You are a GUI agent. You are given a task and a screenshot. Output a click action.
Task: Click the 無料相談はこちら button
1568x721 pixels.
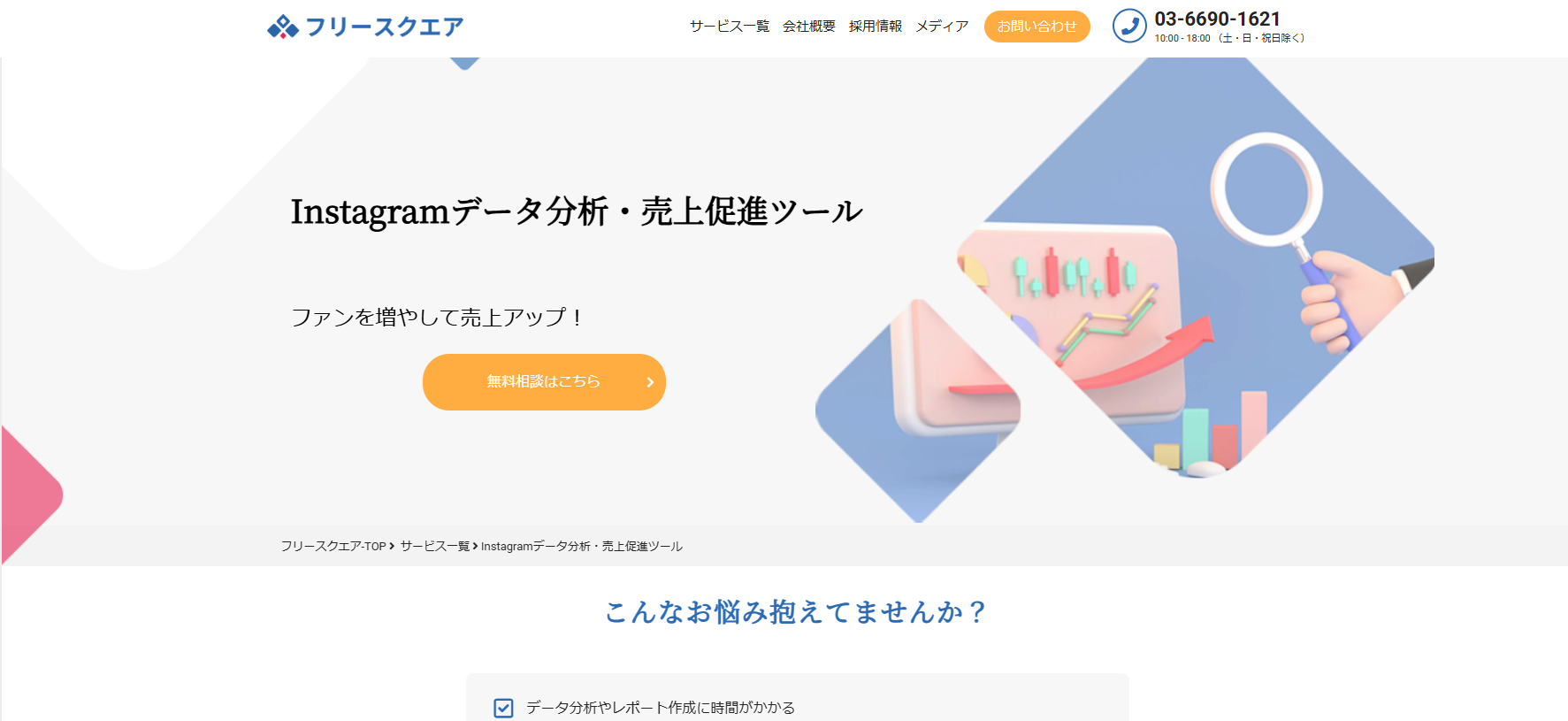click(544, 382)
